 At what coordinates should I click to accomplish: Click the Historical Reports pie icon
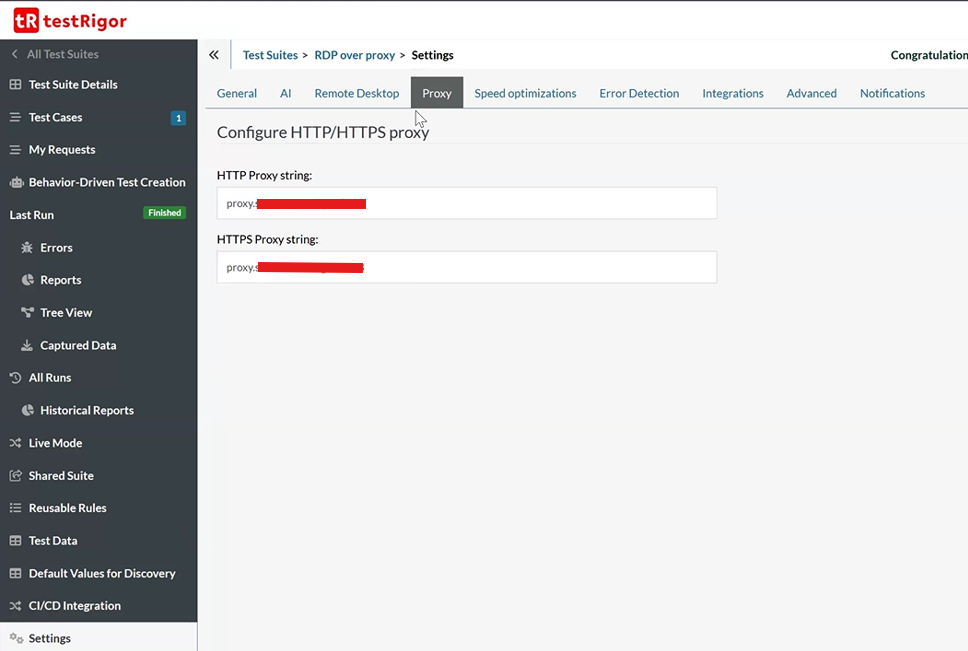27,410
